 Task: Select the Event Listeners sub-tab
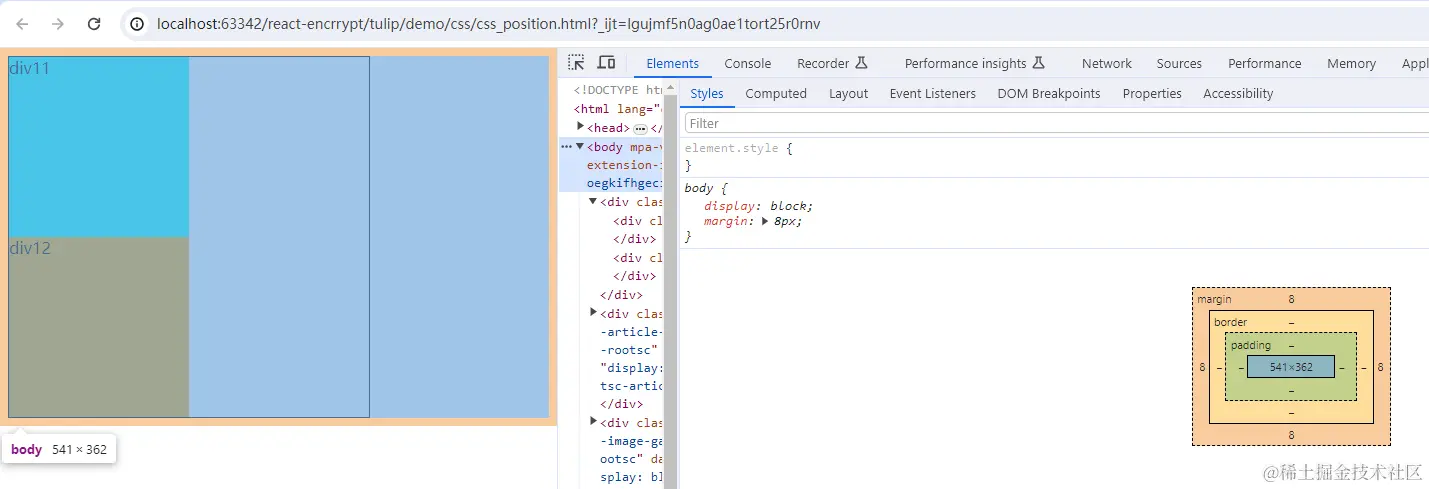coord(933,93)
